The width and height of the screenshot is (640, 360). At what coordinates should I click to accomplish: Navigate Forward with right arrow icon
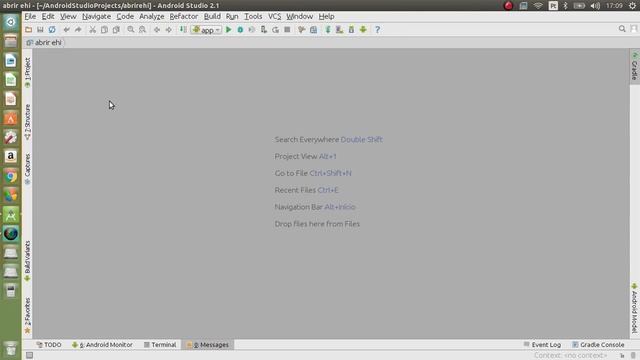[169, 29]
